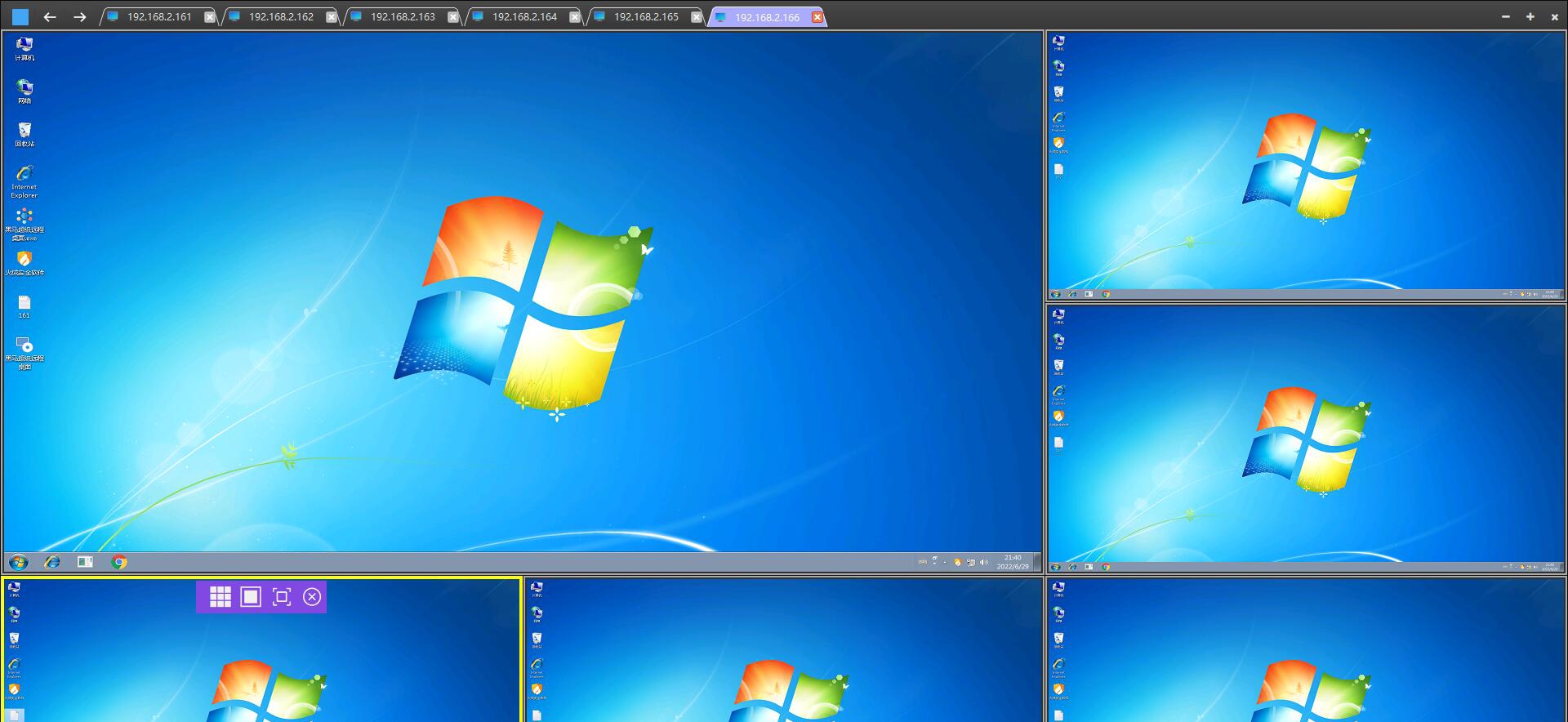Select the 回收站 recycle bin in large desktop

coord(24,135)
